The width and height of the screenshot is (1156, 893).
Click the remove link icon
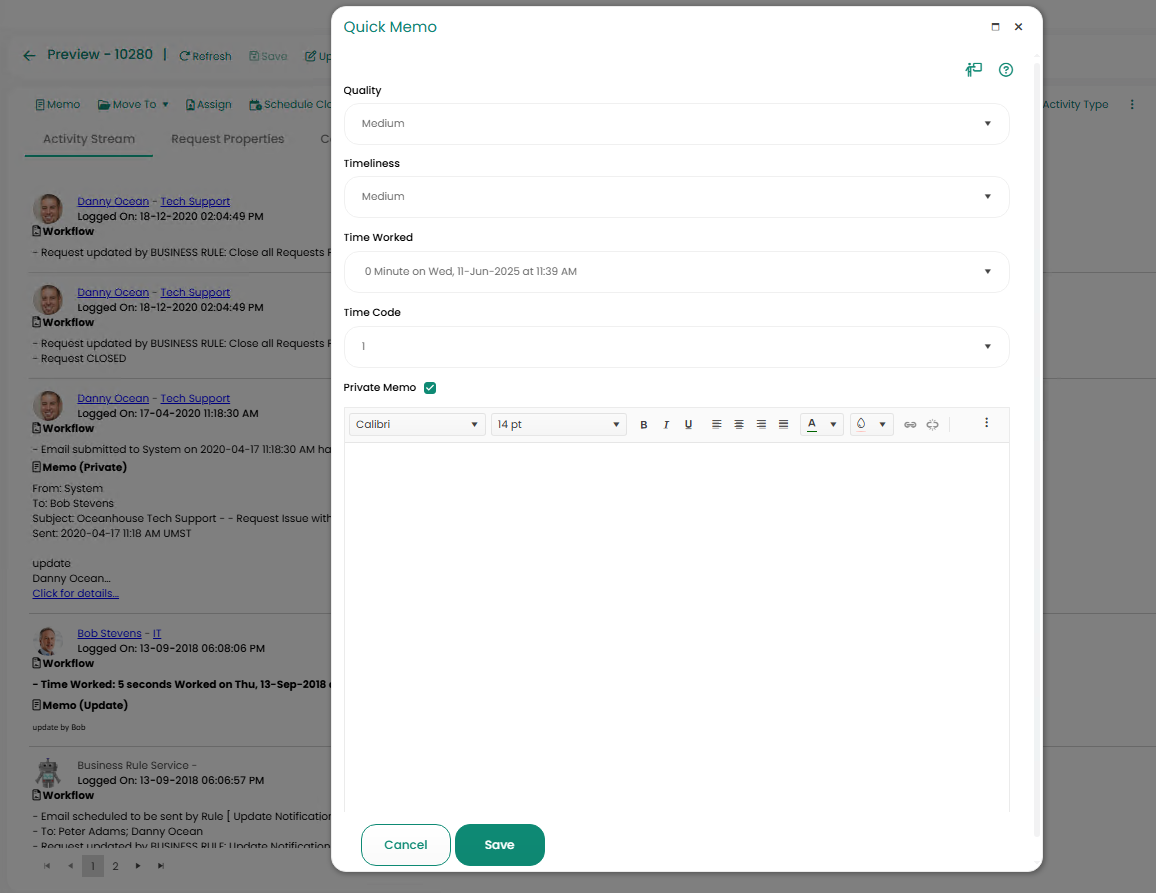point(932,425)
